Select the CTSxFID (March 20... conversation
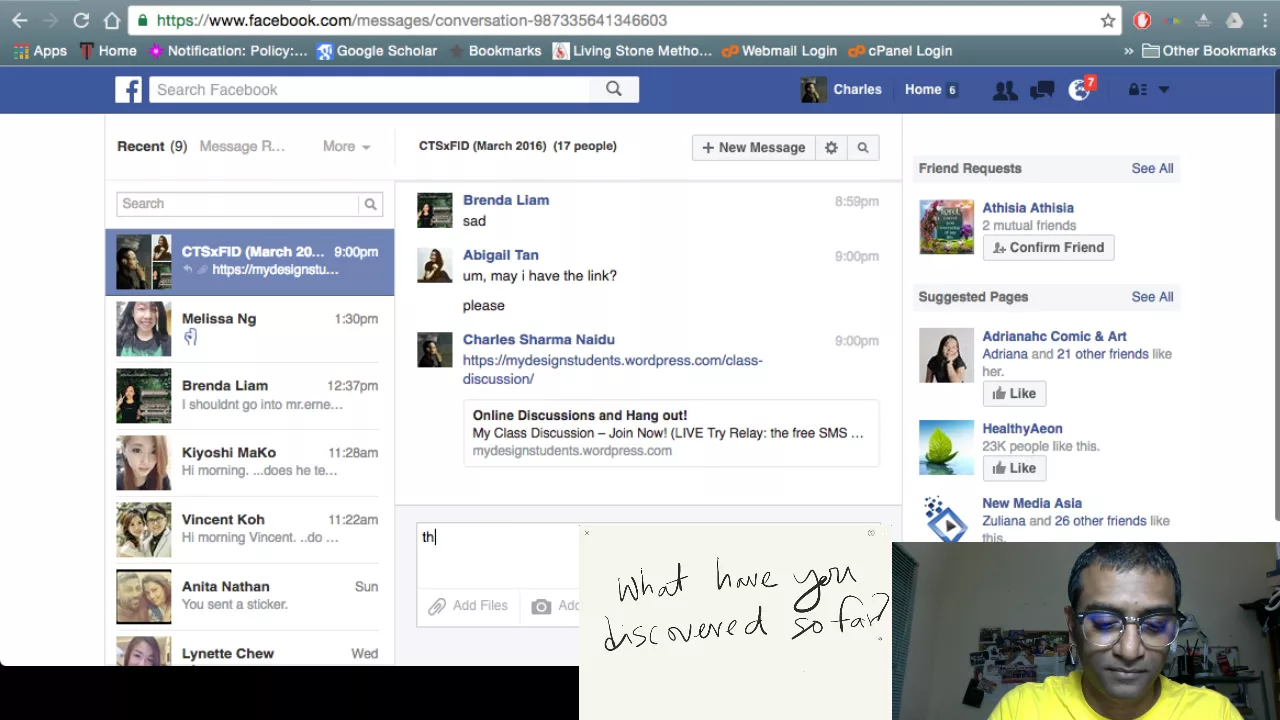Image resolution: width=1280 pixels, height=720 pixels. point(250,261)
